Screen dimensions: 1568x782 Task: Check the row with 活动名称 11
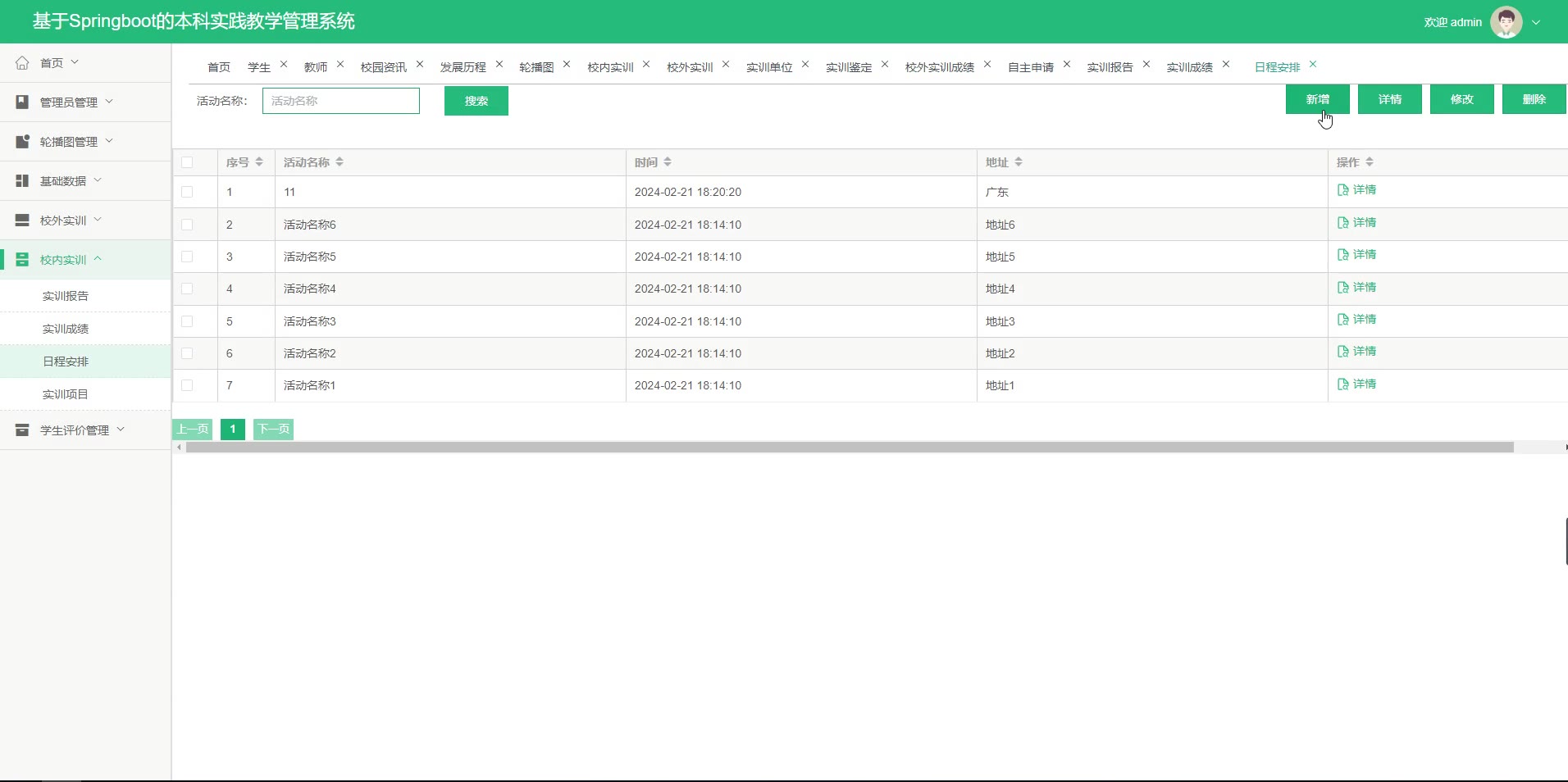click(x=187, y=192)
